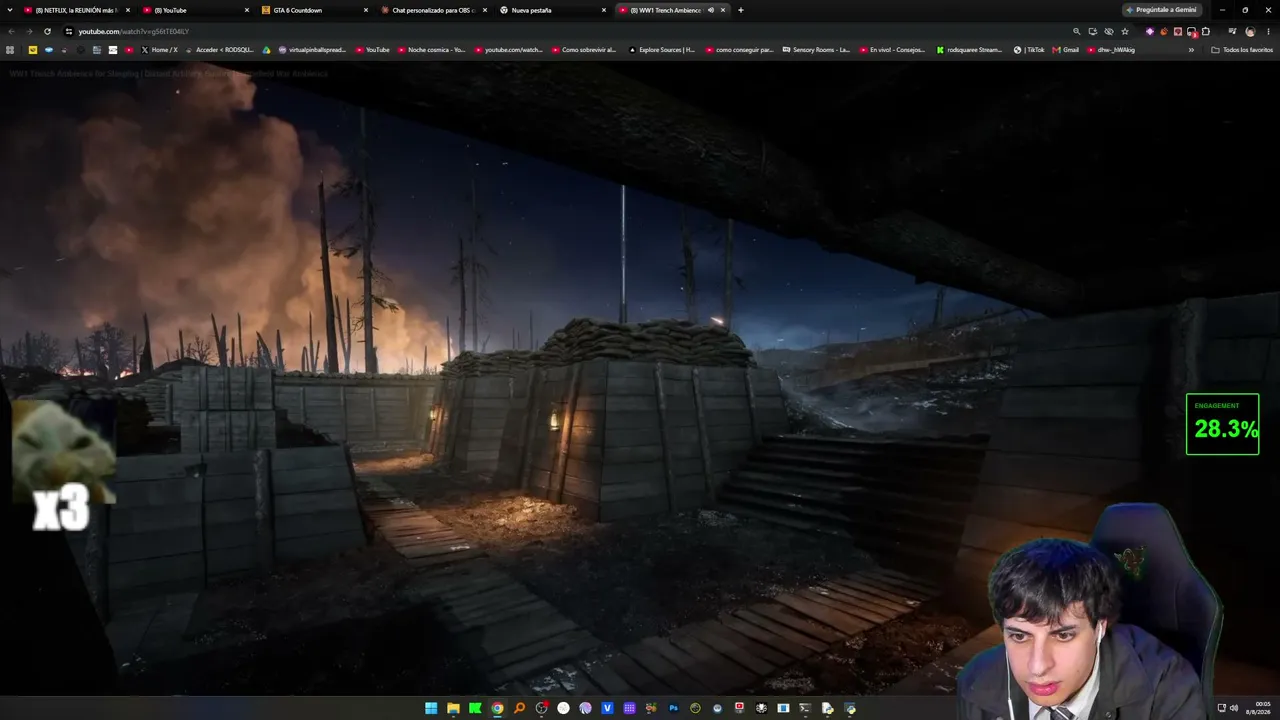View site information icon in address bar
Viewport: 1280px width, 720px height.
pyautogui.click(x=68, y=31)
